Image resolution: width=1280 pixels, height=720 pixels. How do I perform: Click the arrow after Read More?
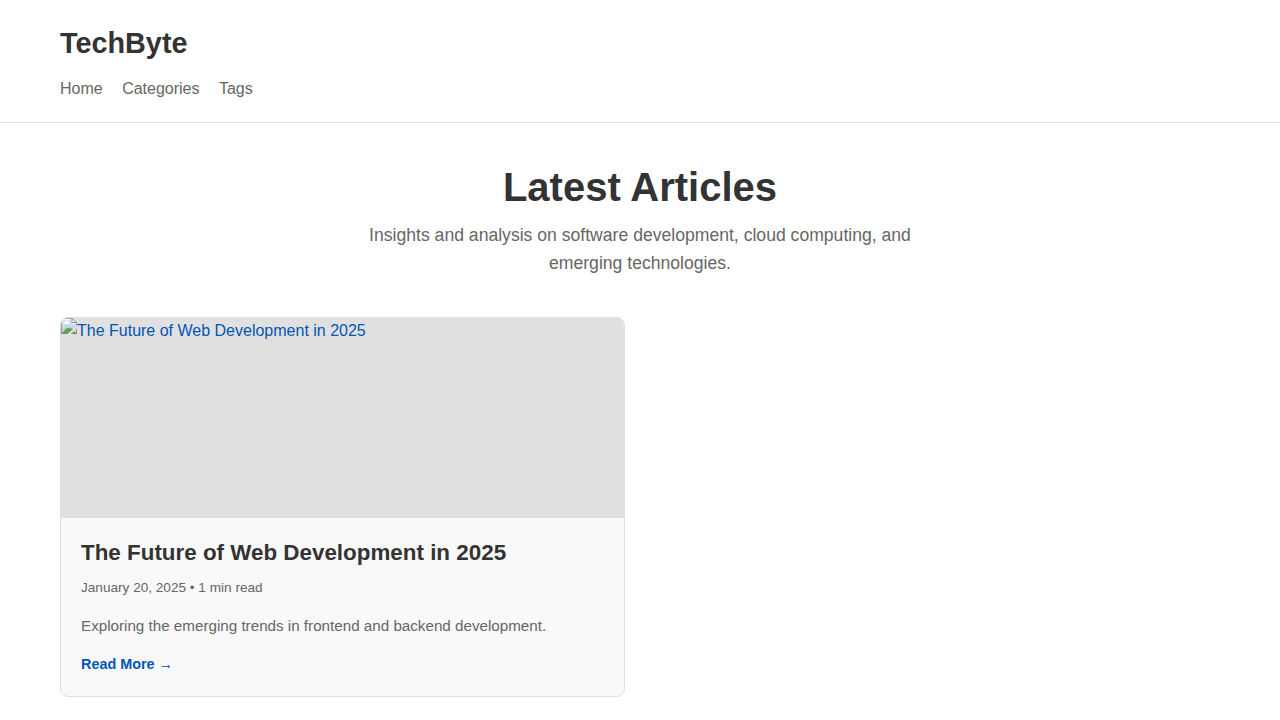pyautogui.click(x=166, y=665)
